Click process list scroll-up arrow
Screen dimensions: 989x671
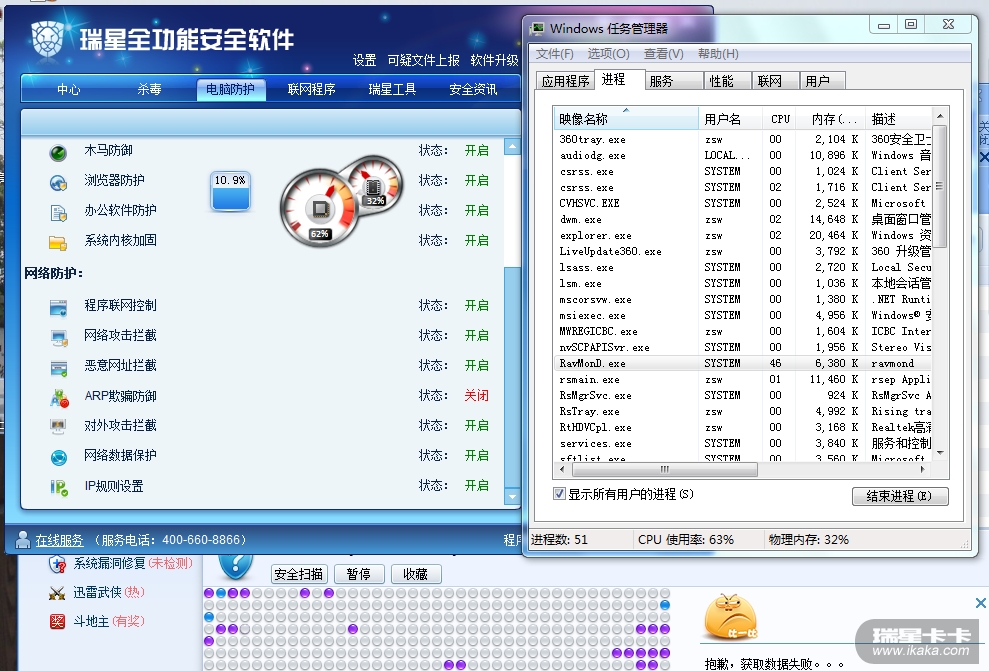(x=940, y=116)
